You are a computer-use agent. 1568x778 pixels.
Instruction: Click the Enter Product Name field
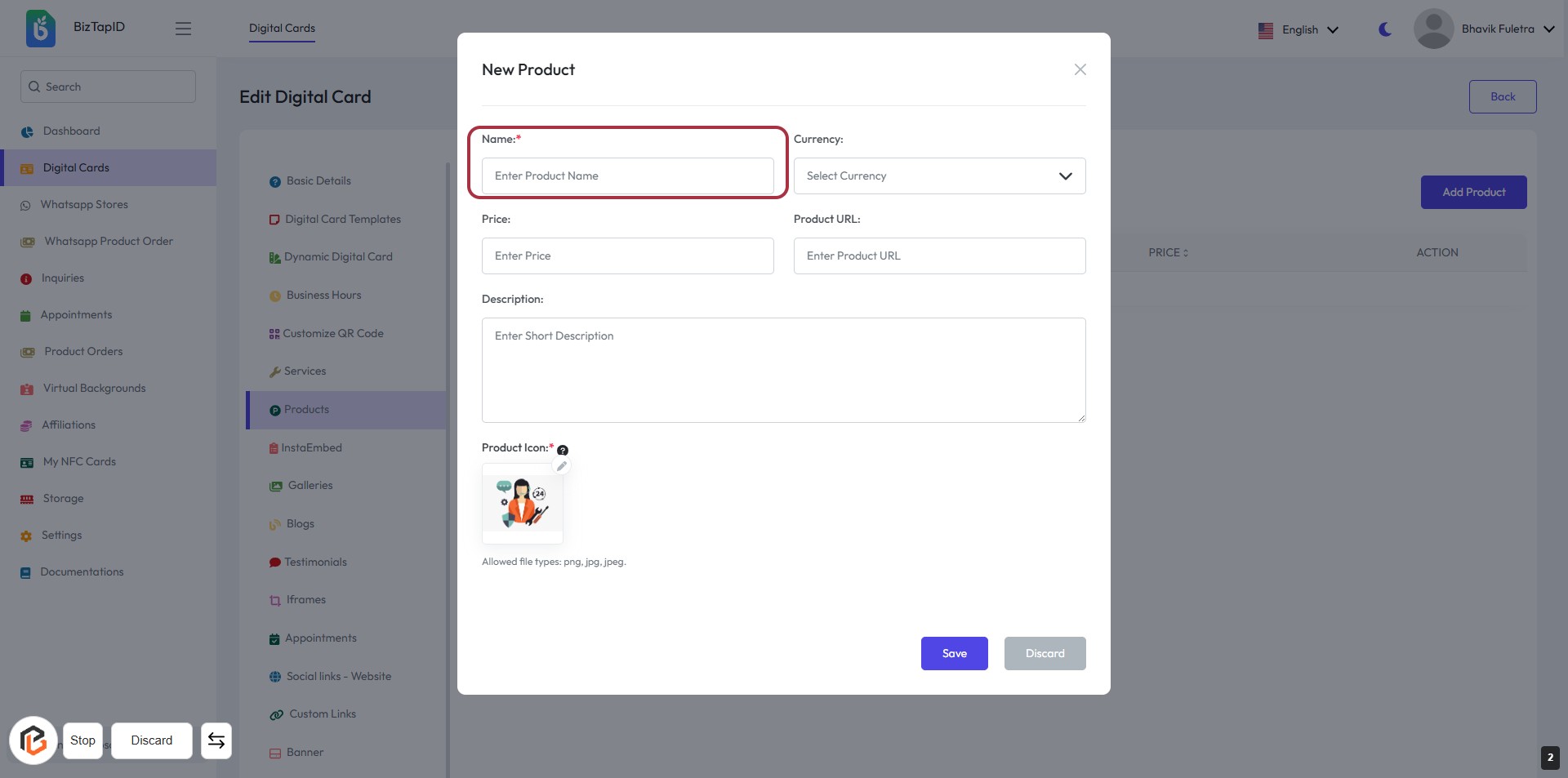pos(627,176)
